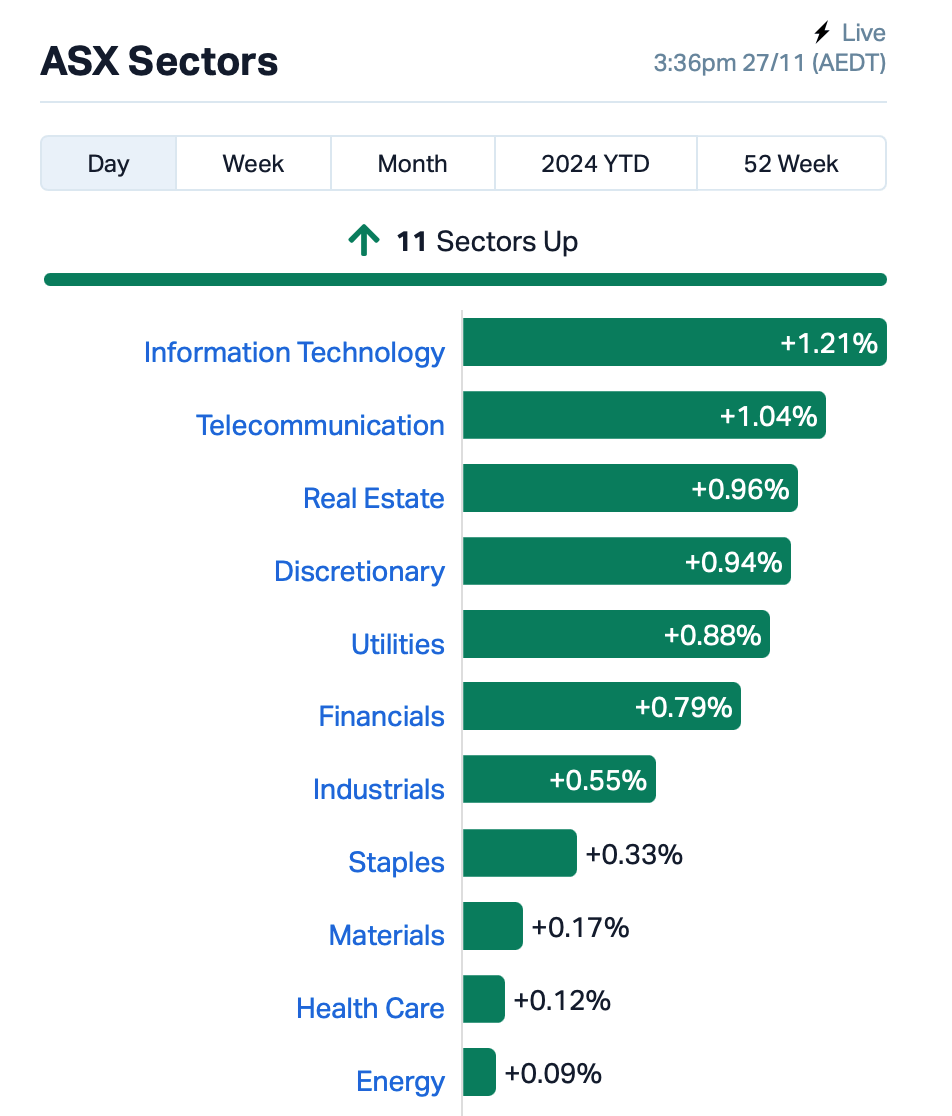This screenshot has height=1116, width=952.
Task: Open the Financials sector link
Action: (381, 716)
